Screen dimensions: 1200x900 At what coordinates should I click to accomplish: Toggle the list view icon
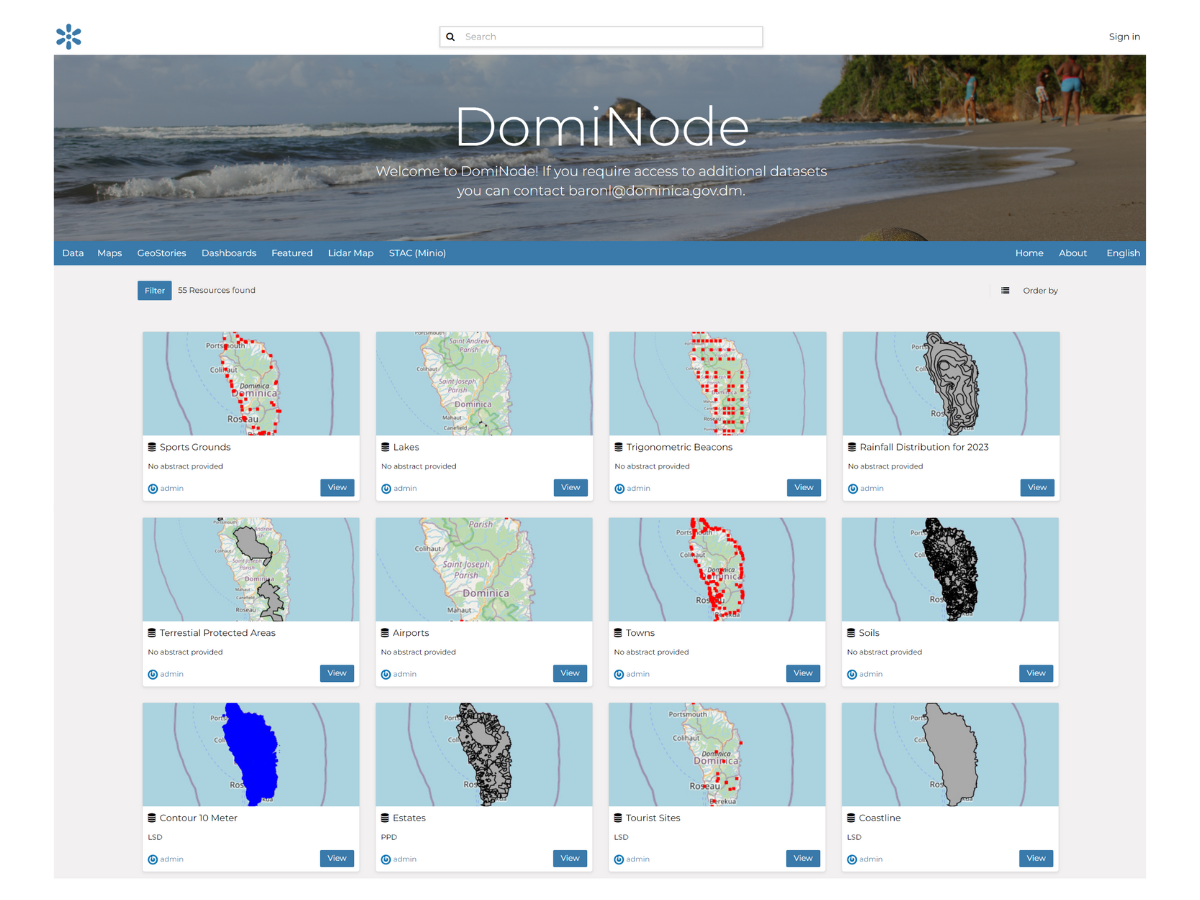(1005, 291)
